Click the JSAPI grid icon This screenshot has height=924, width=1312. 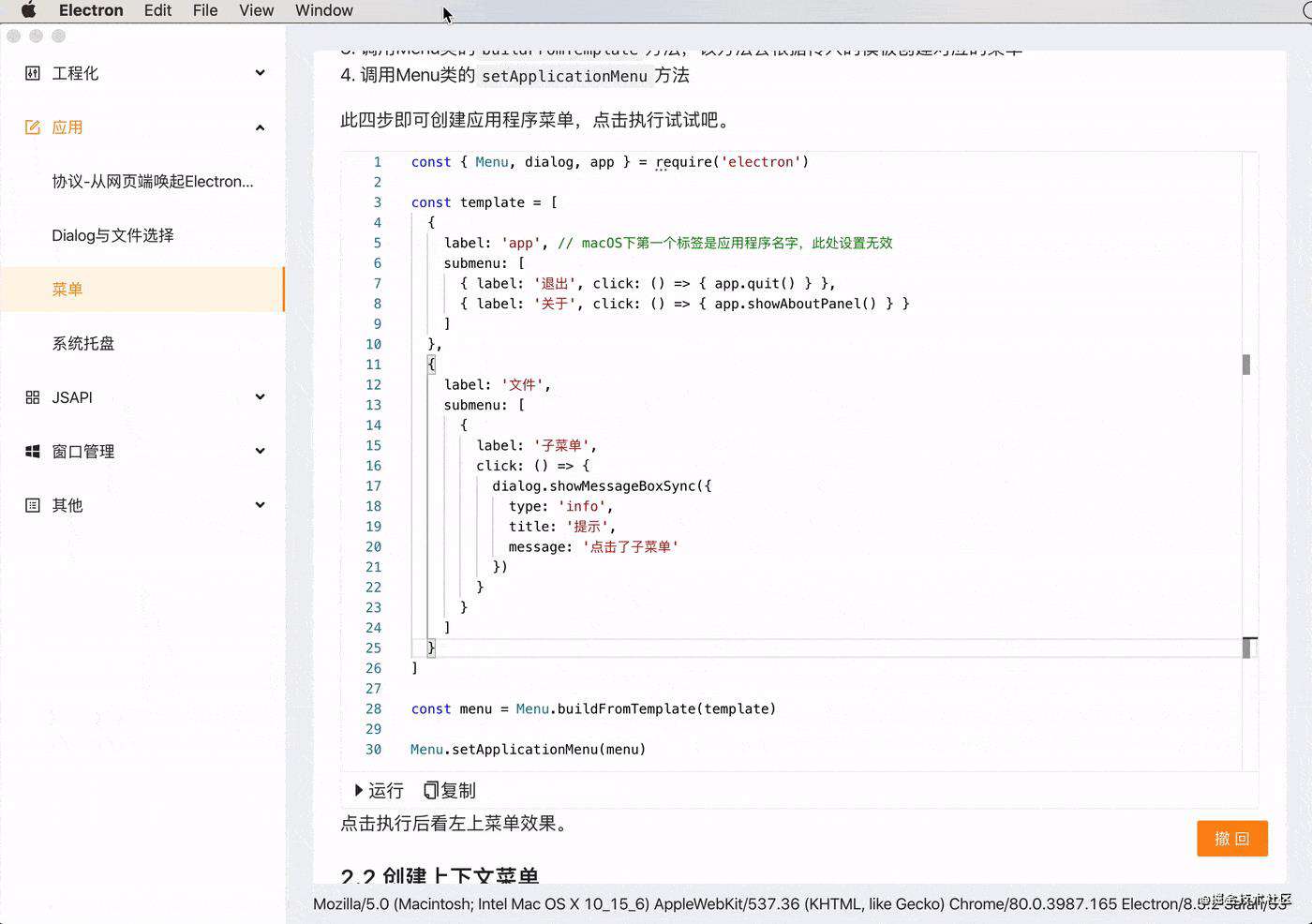(33, 397)
